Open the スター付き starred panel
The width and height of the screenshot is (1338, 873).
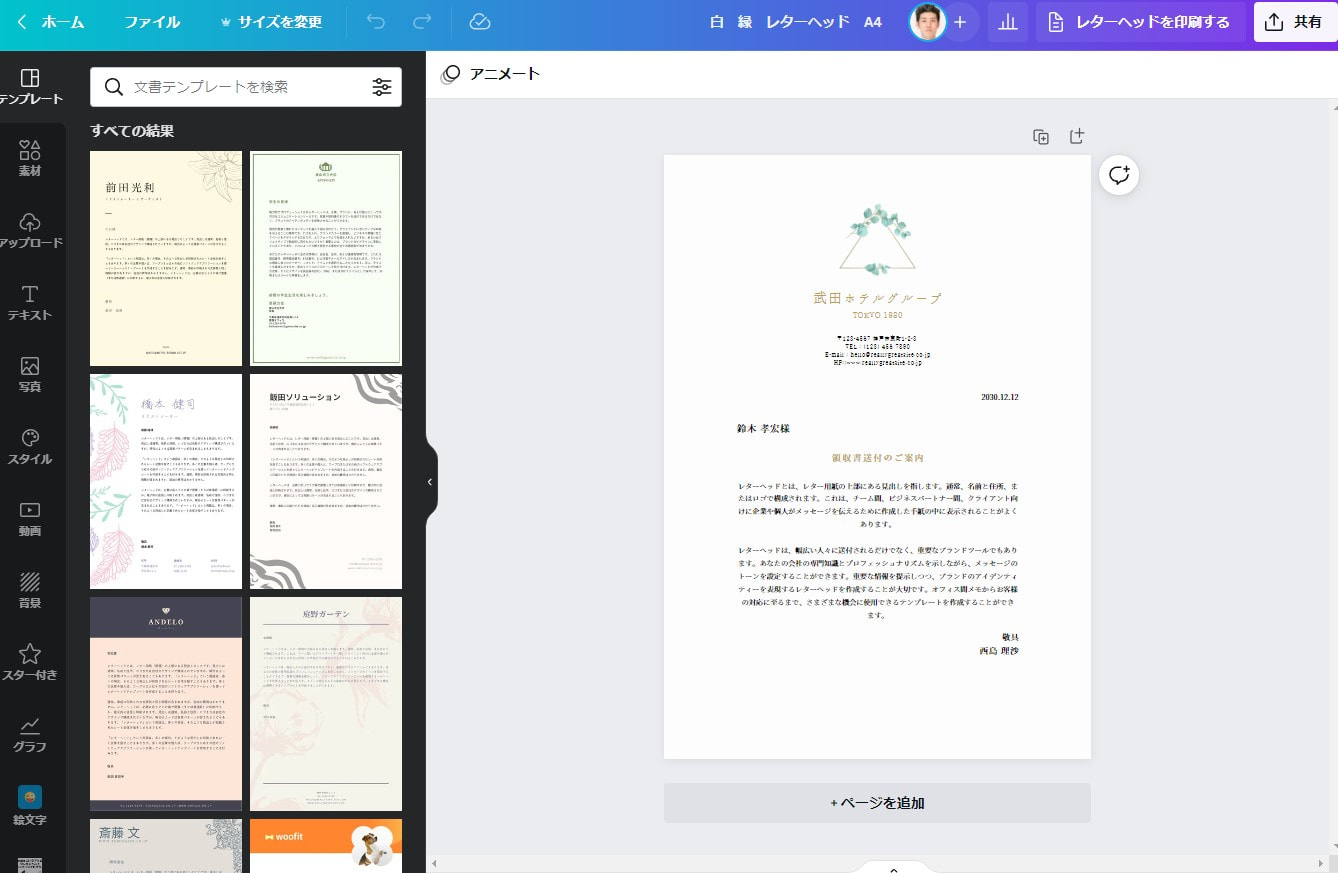(30, 663)
